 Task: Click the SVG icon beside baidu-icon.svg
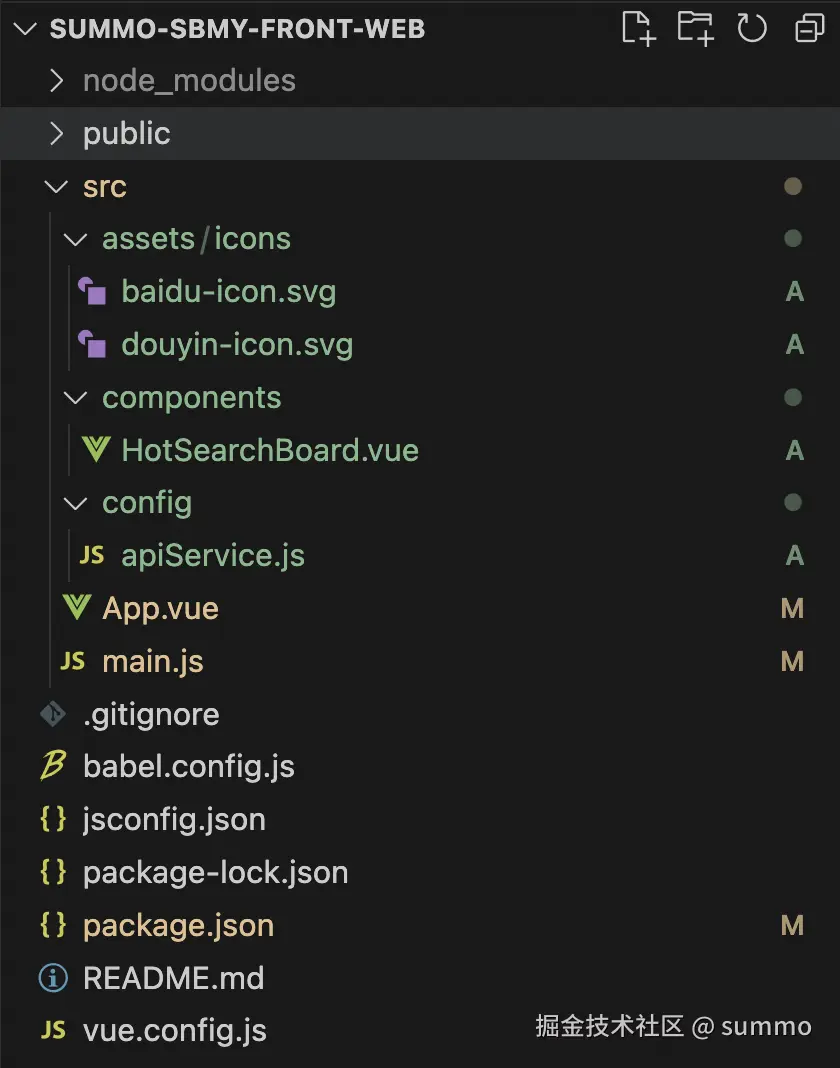point(93,292)
